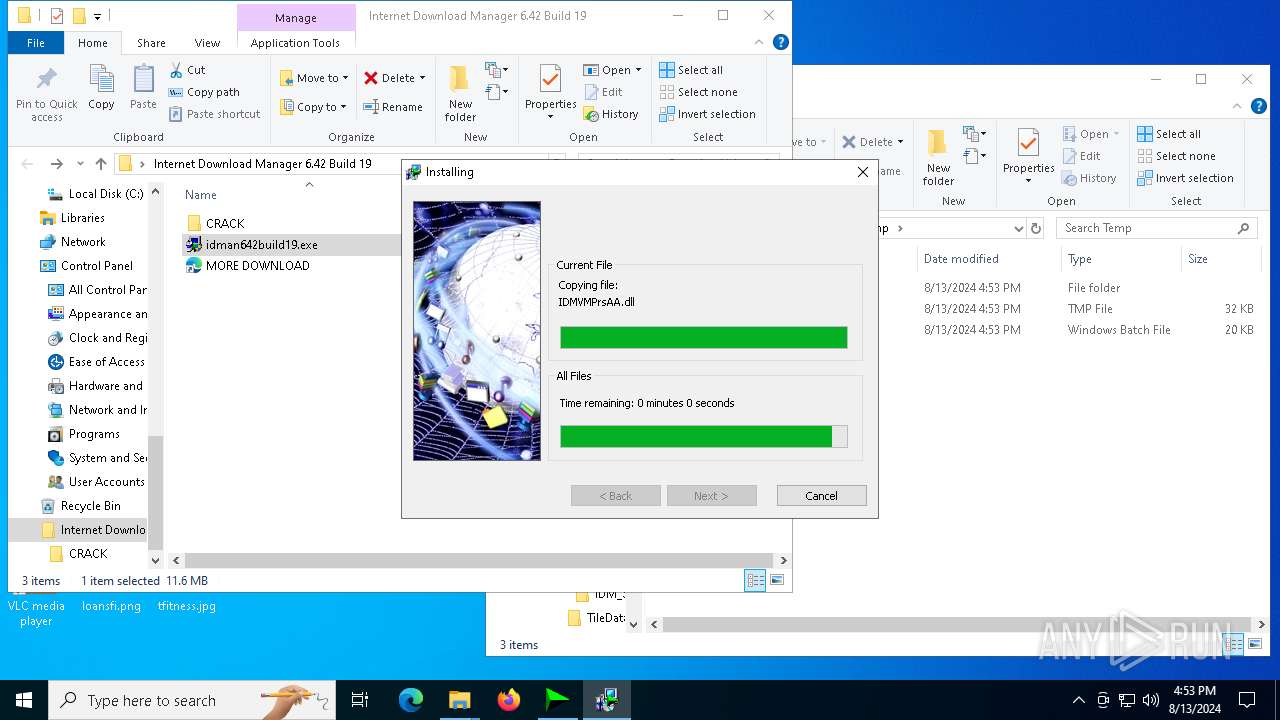Switch to the View ribbon tab

point(207,43)
